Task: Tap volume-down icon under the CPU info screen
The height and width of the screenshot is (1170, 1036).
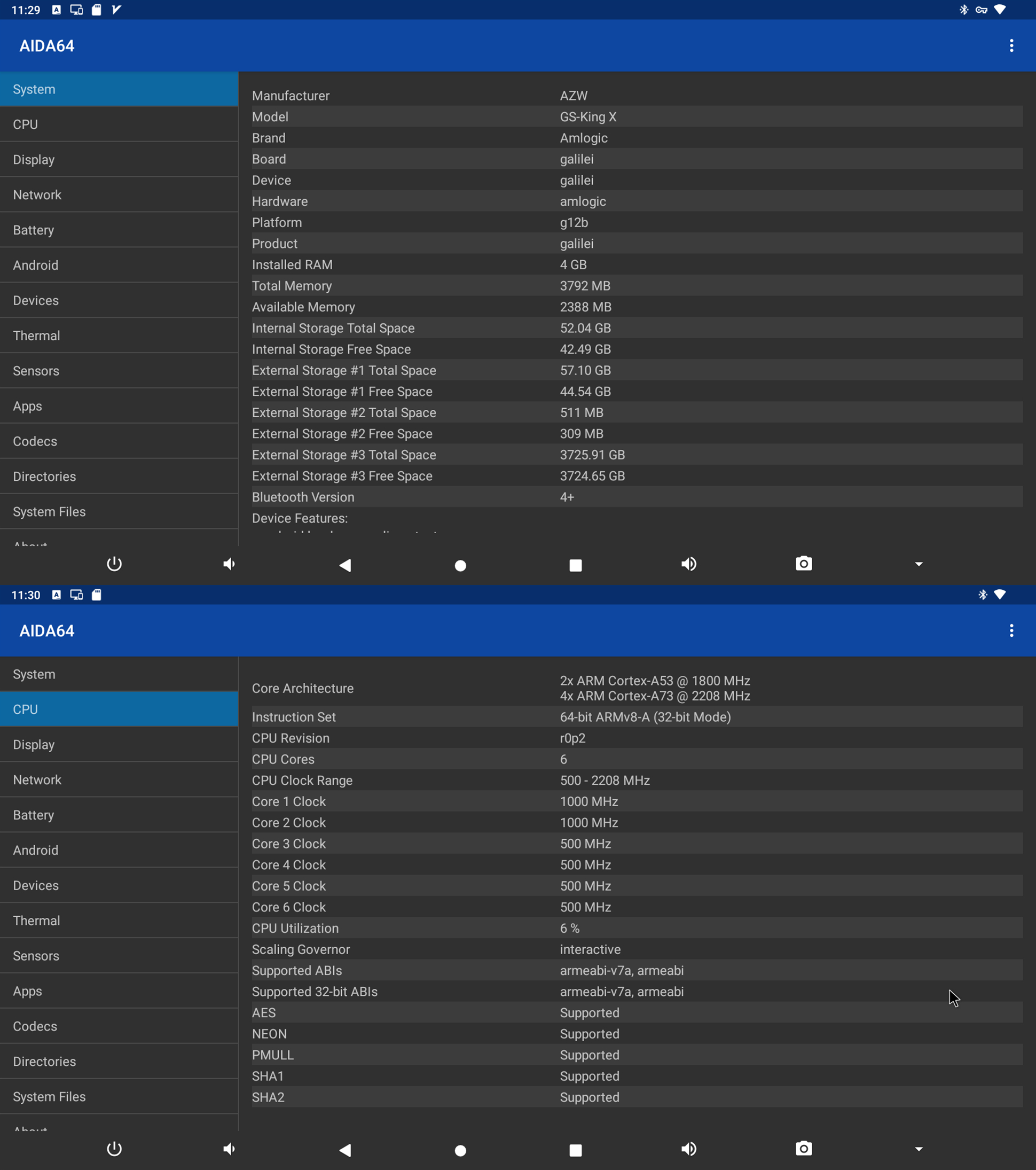Action: point(229,1149)
